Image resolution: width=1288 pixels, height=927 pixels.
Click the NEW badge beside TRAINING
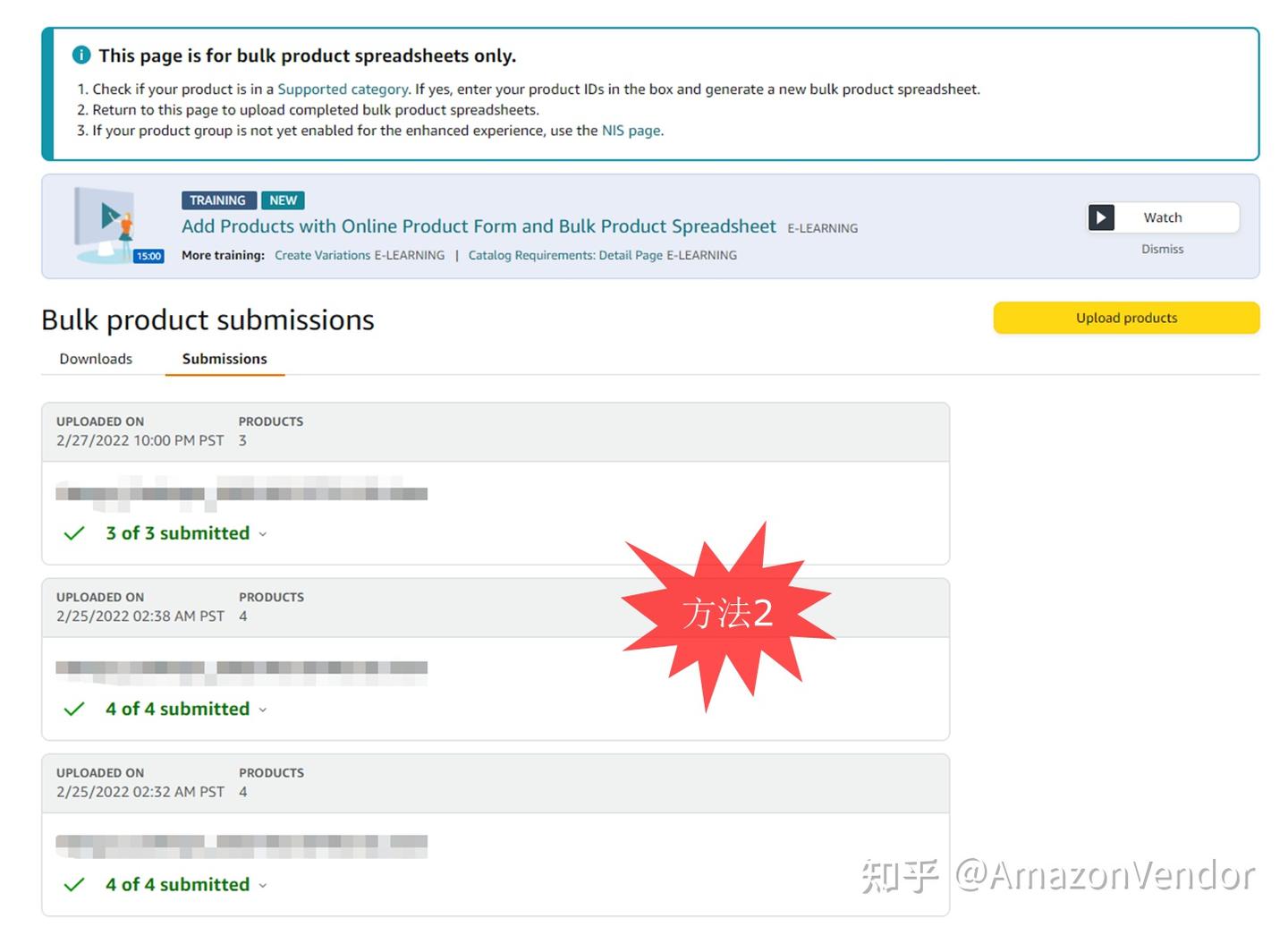coord(283,200)
